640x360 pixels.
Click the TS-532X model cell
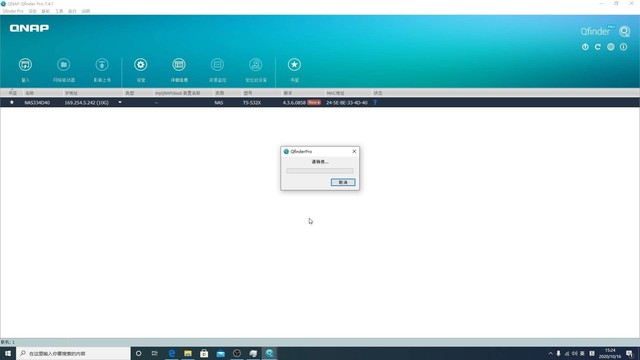pos(252,102)
